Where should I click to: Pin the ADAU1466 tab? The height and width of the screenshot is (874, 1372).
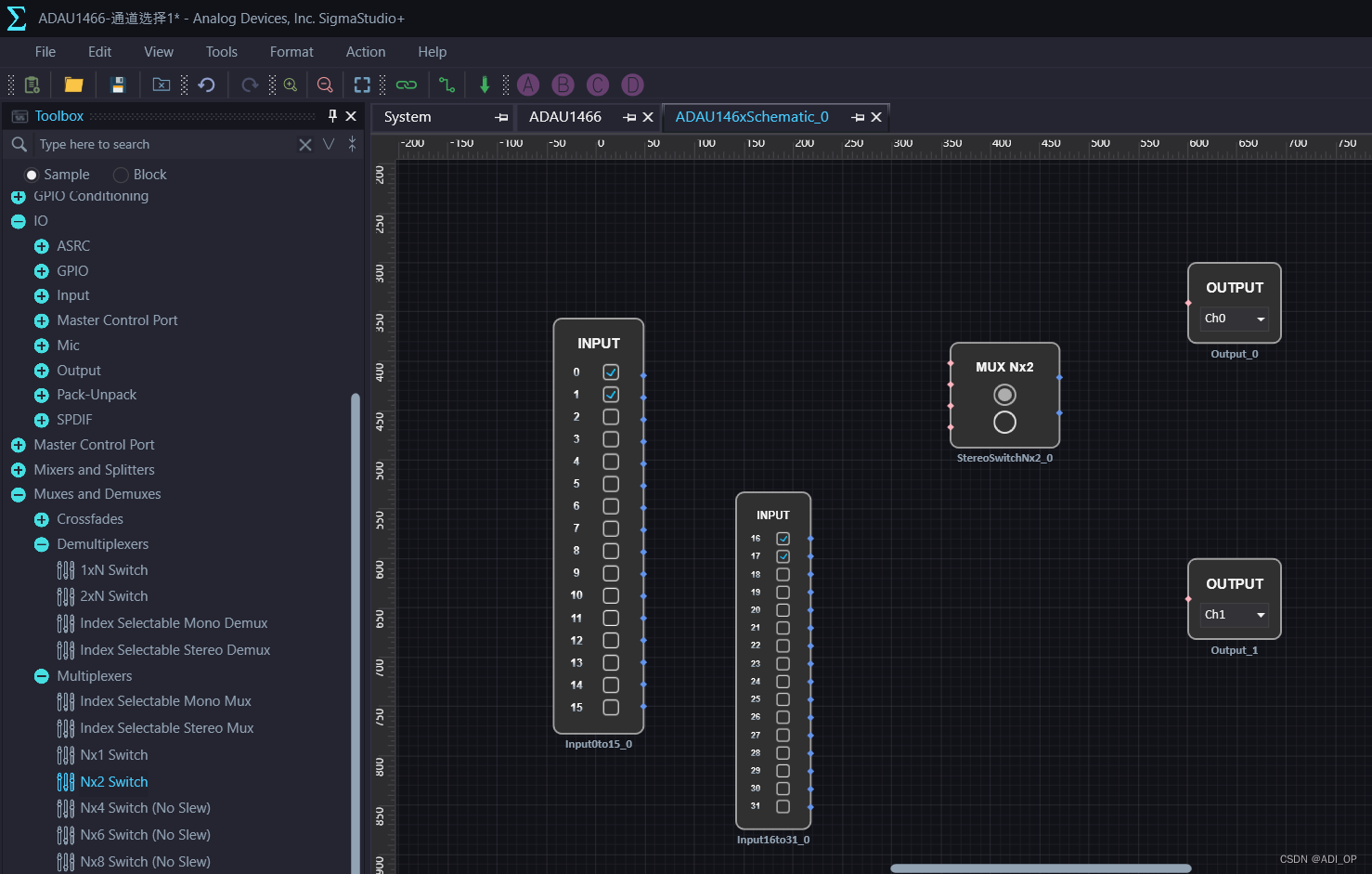[629, 117]
